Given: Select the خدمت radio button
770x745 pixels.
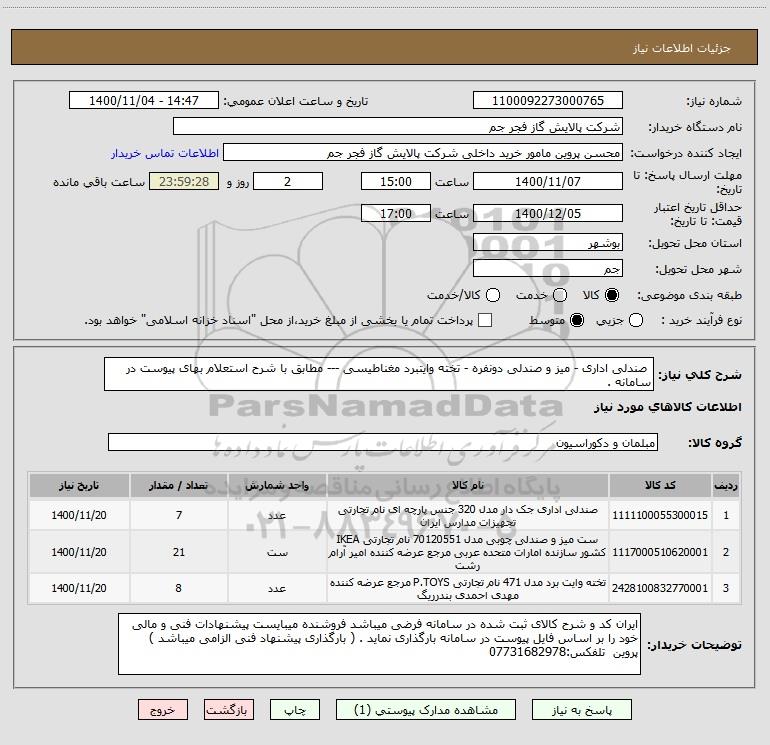Looking at the screenshot, I should (x=560, y=295).
